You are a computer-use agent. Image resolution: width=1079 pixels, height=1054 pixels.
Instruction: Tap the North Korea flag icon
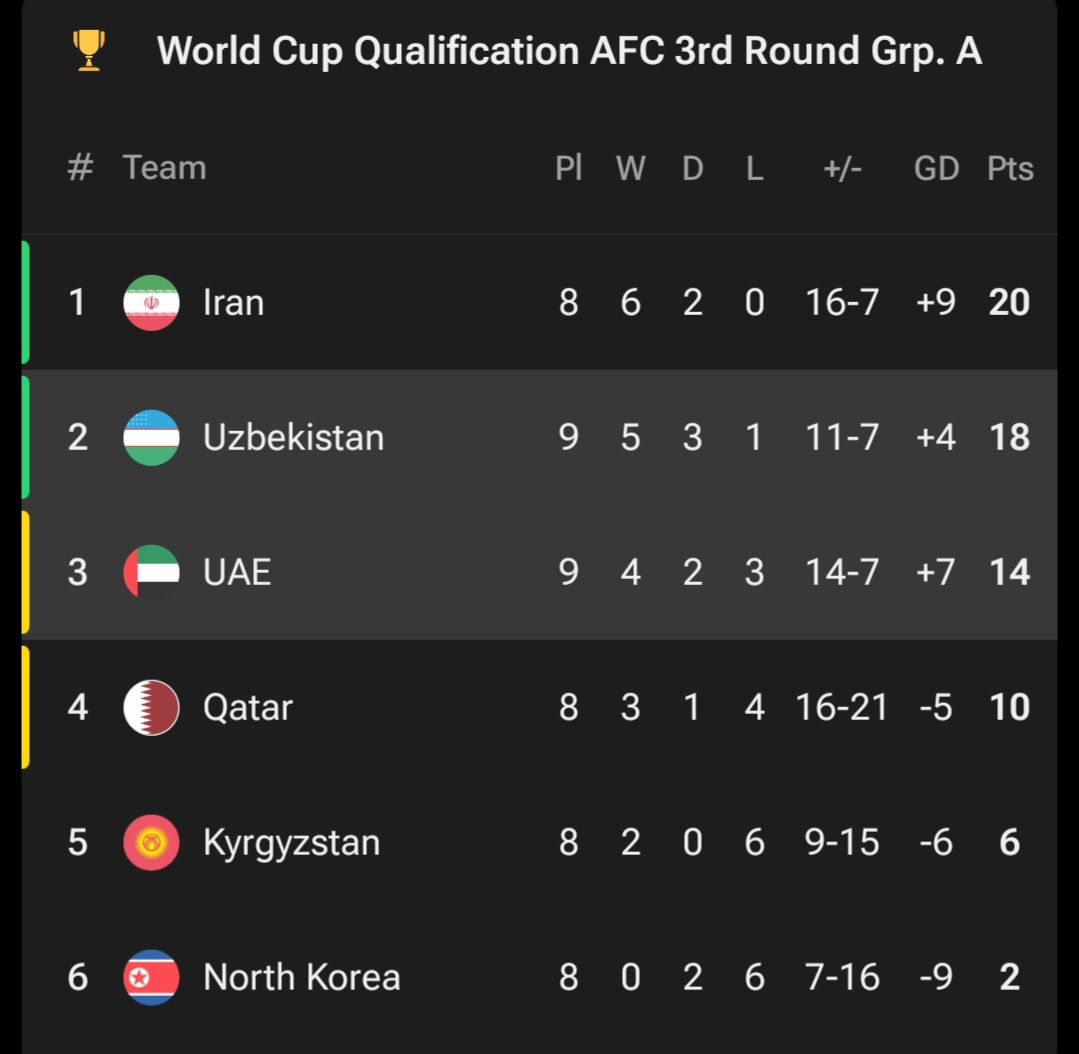pos(151,977)
